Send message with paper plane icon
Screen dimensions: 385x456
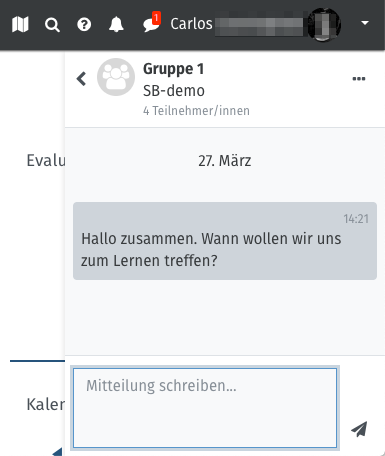[359, 429]
